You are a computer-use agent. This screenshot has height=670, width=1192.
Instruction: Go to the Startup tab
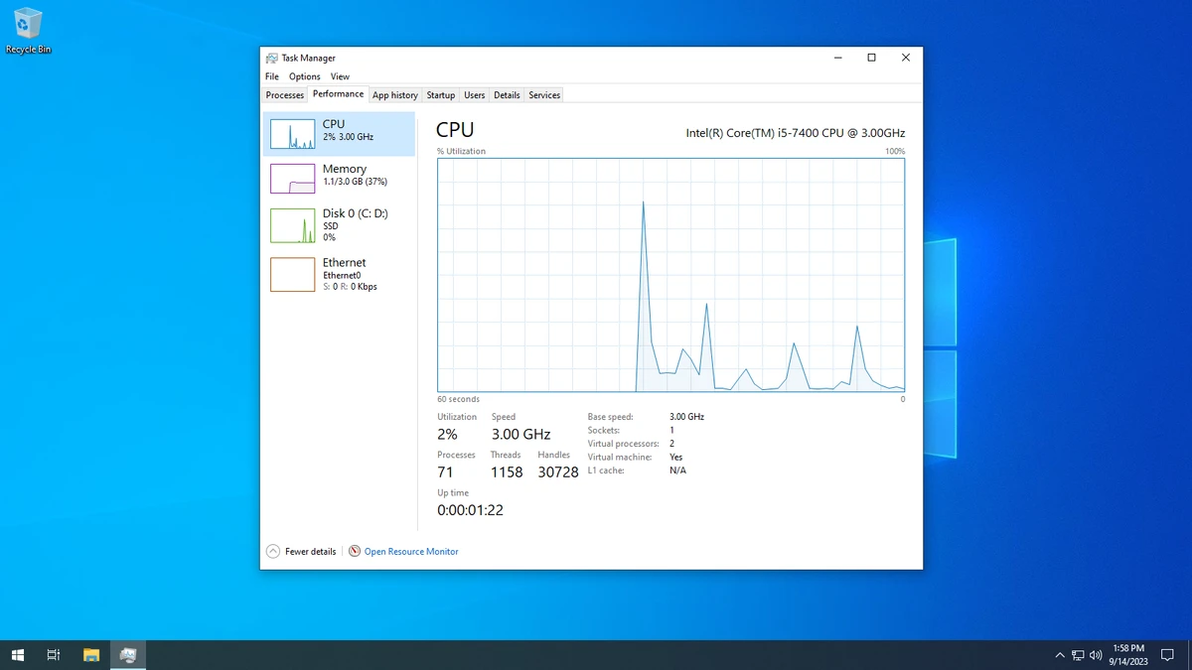point(441,95)
